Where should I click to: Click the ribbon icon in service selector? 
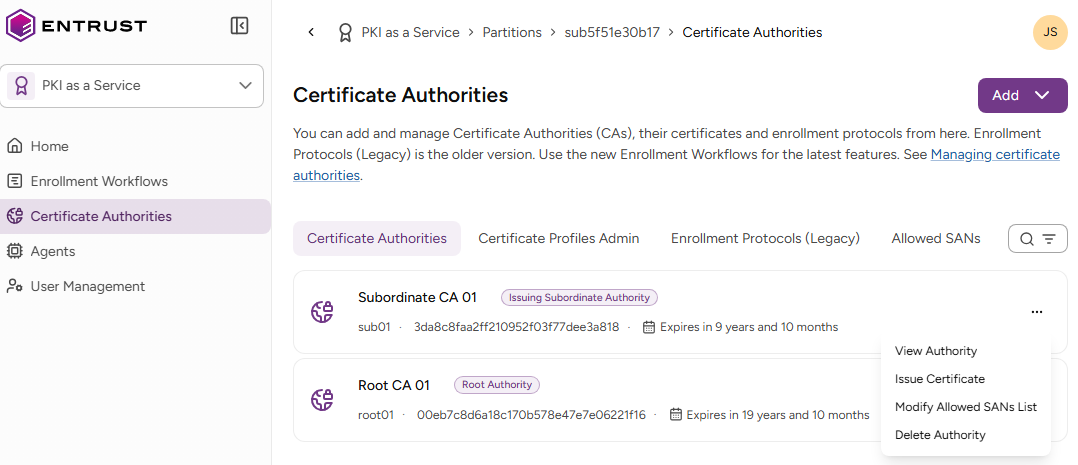(x=21, y=86)
